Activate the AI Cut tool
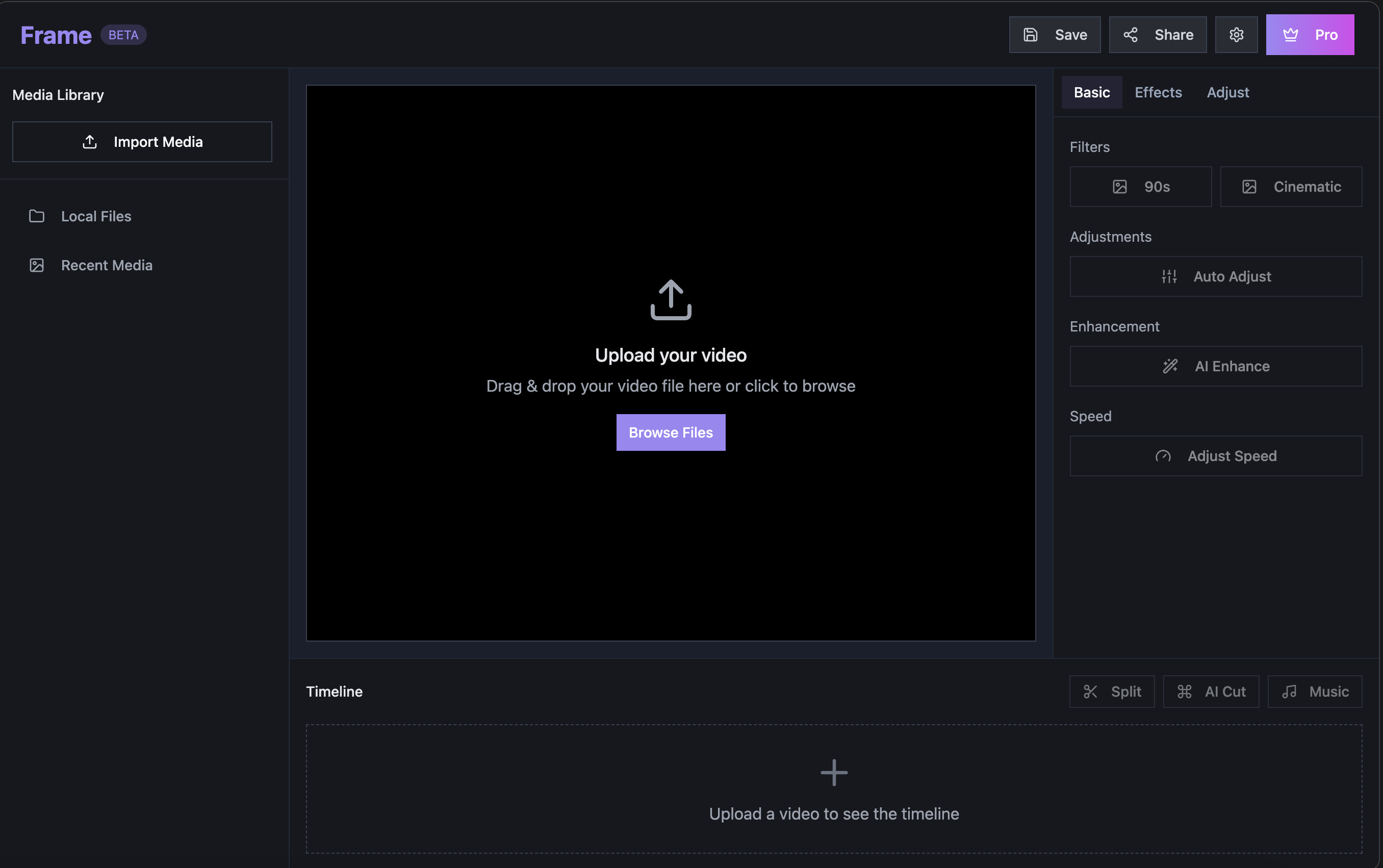Screen dimensions: 1383x868 click(1211, 691)
